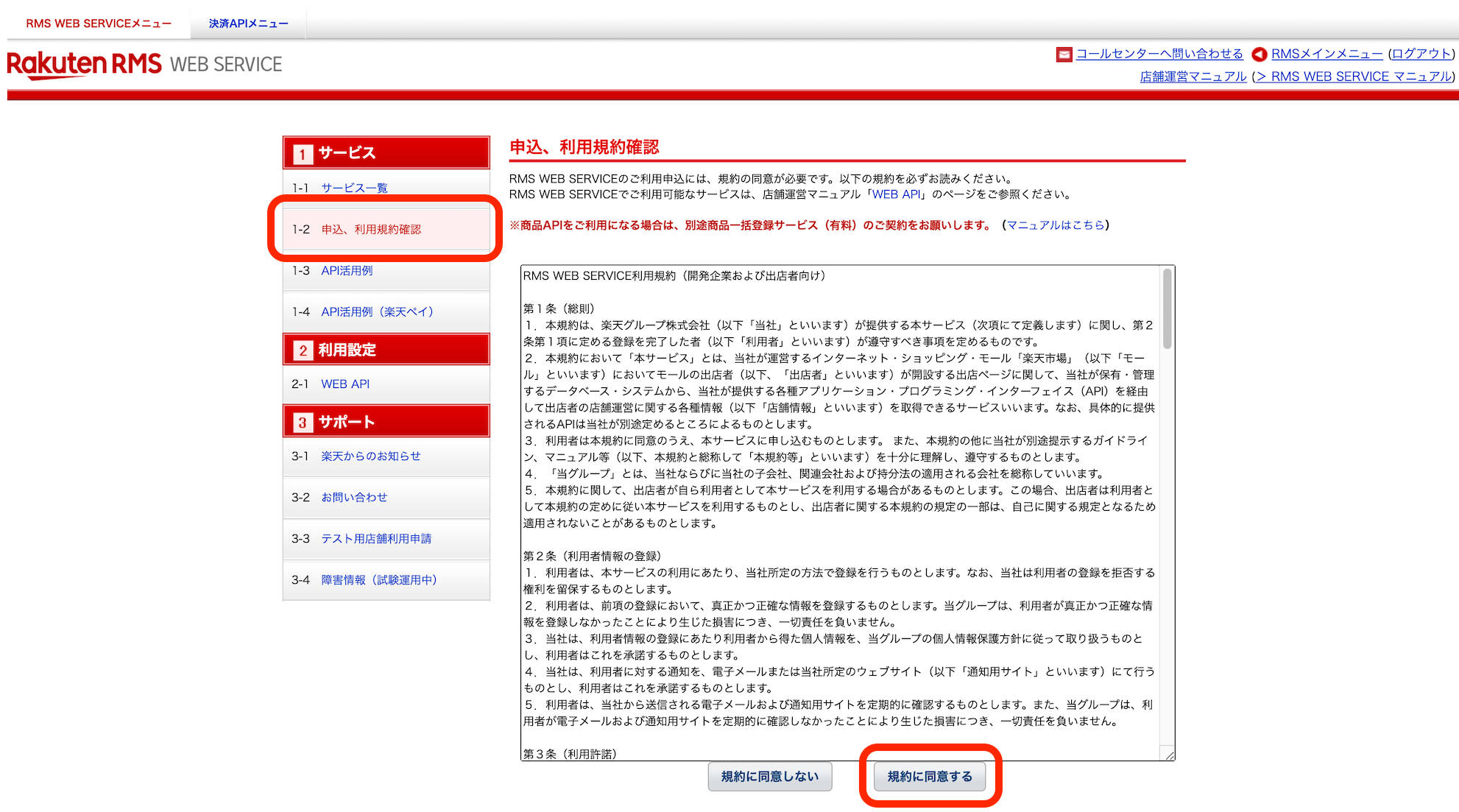Select サービス一覧 in the sidebar
Screen dimensions: 1459x812
(x=354, y=188)
